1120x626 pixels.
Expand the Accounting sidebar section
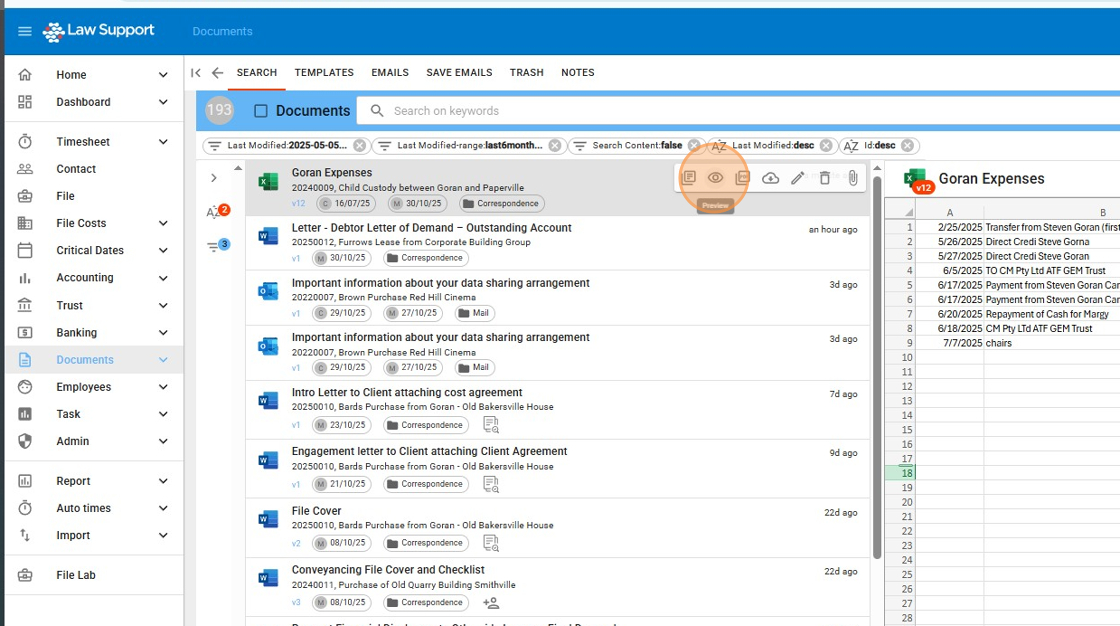pos(163,278)
